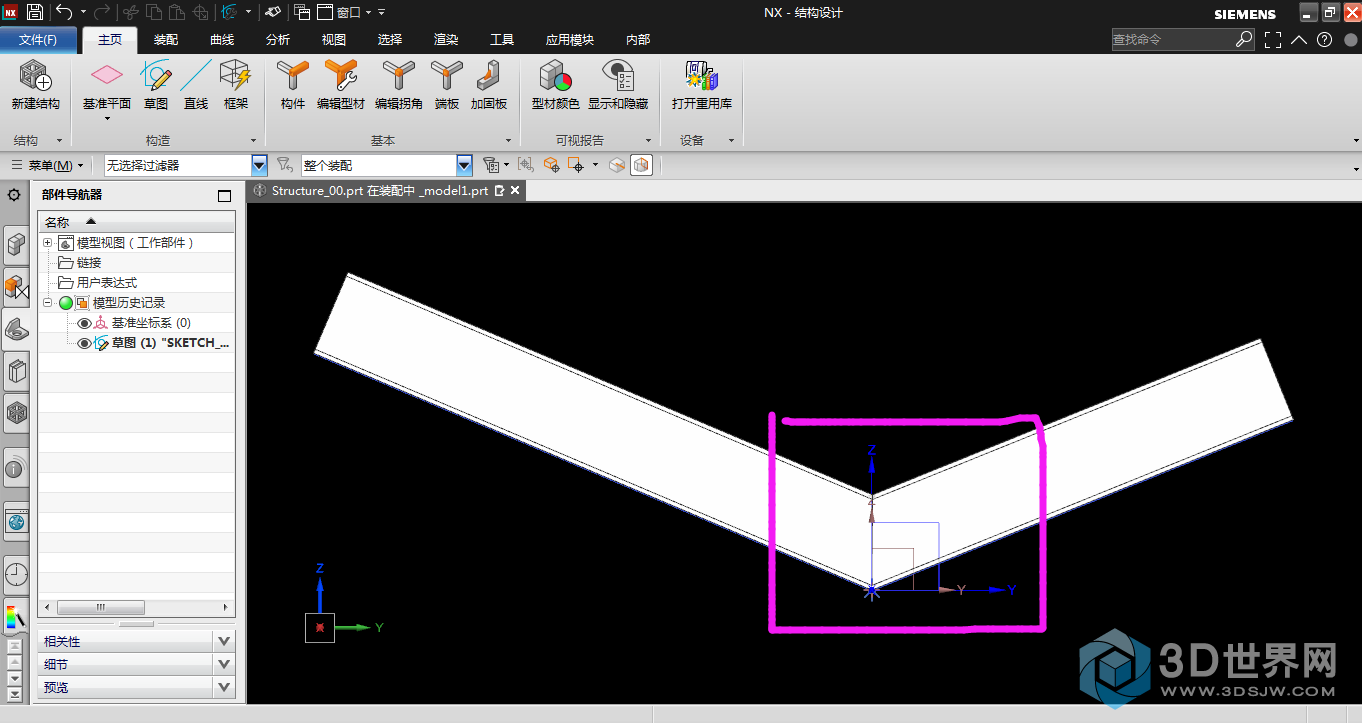Open the 基本 group dropdown arrow
This screenshot has height=723, width=1362.
pos(508,141)
